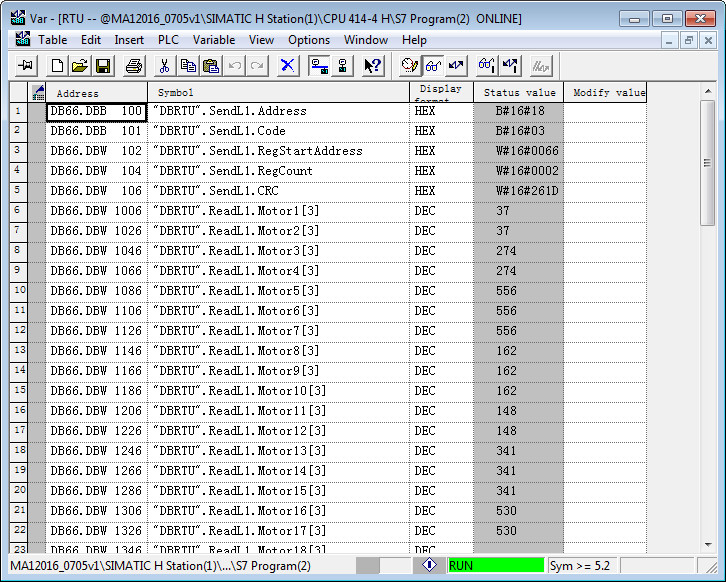Click the greyed Redo arrow icon
The image size is (726, 582).
click(x=257, y=66)
